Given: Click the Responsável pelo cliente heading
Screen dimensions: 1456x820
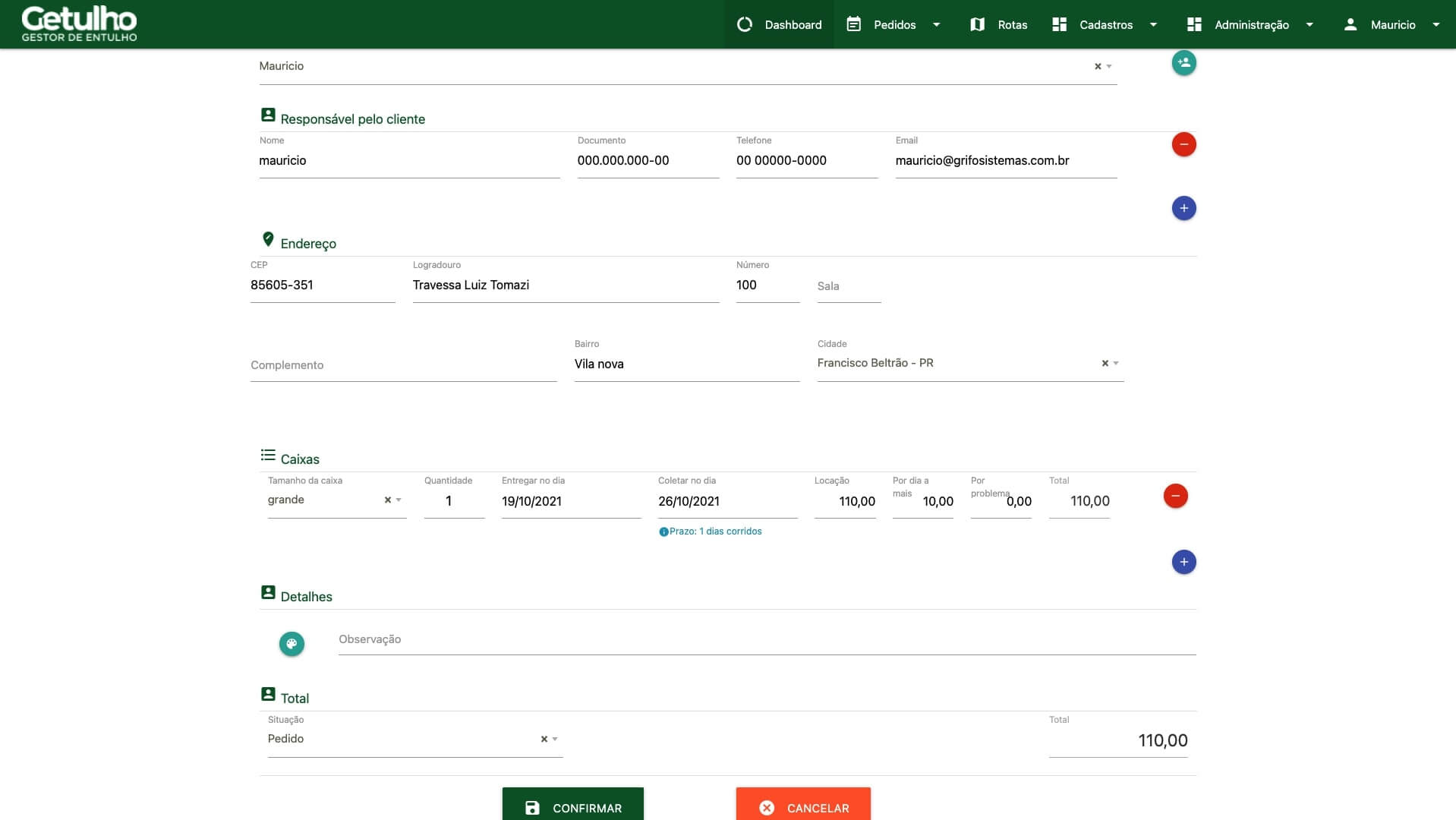Looking at the screenshot, I should (352, 119).
